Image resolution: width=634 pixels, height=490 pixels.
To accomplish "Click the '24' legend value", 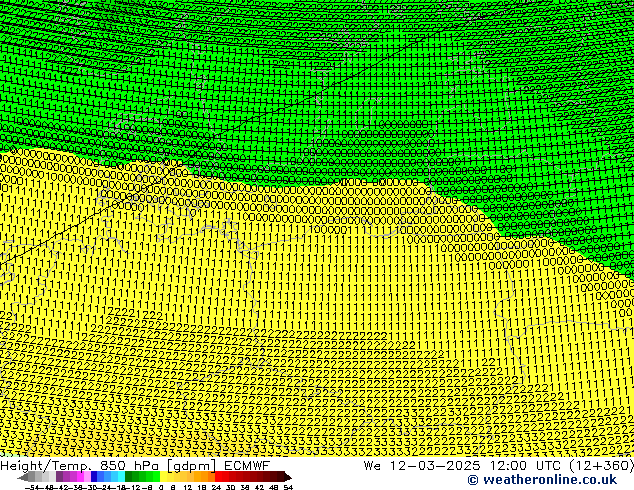I will [216, 488].
